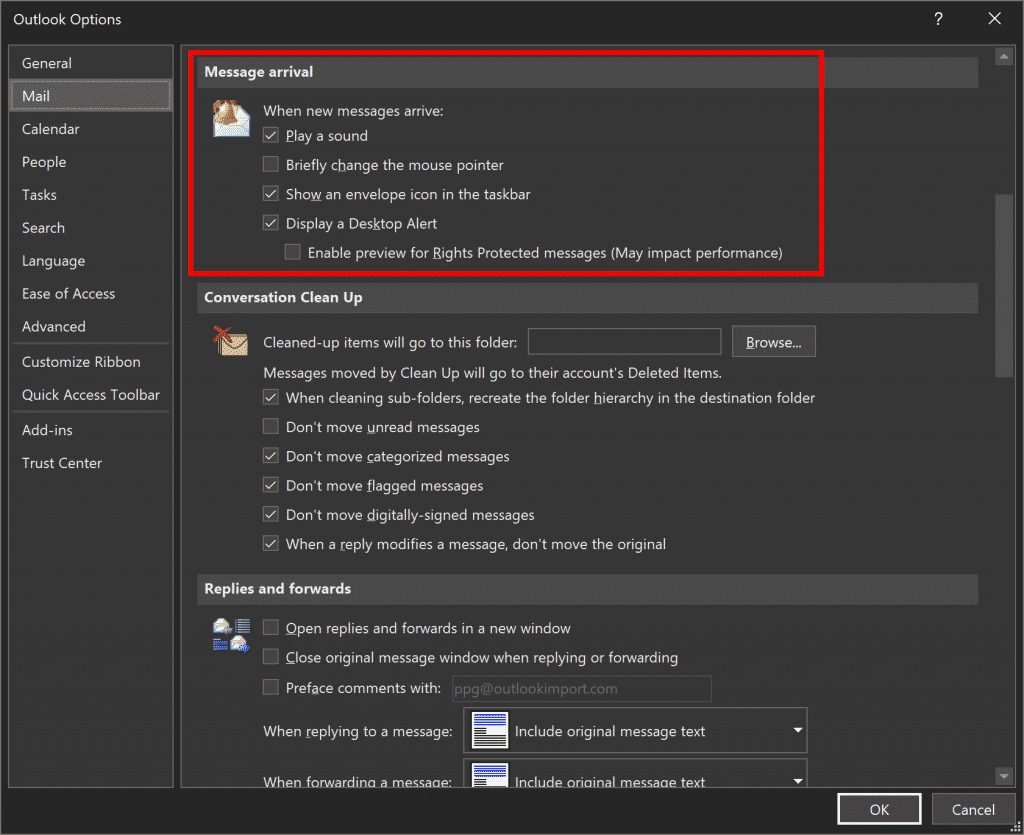Image resolution: width=1024 pixels, height=835 pixels.
Task: Enable Open replies and forwards in new window
Action: click(x=271, y=627)
